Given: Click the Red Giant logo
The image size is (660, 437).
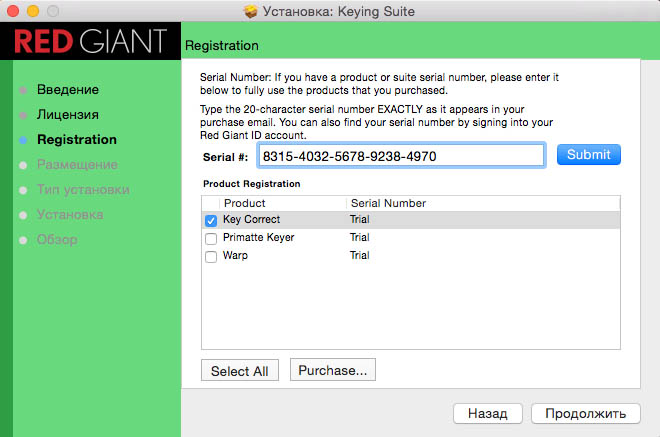Looking at the screenshot, I should coord(90,41).
